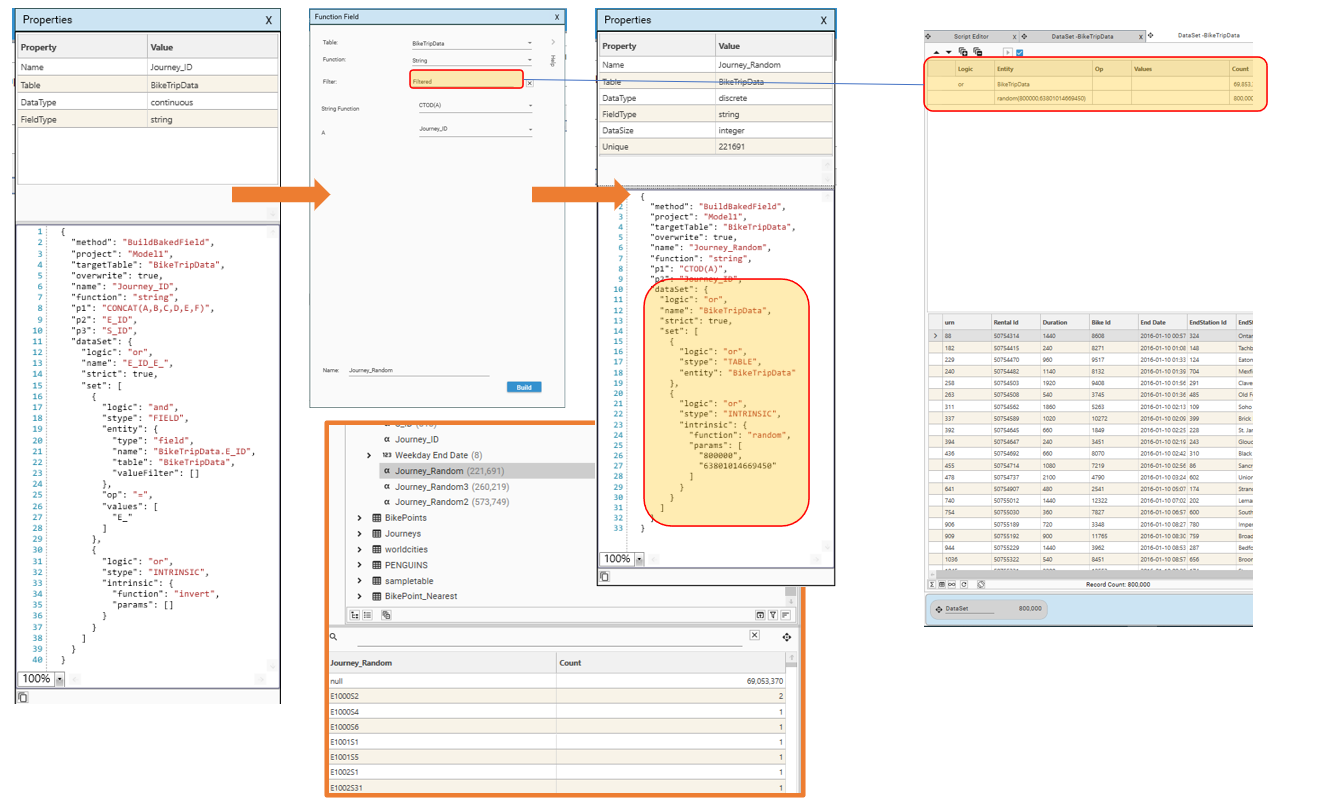Expand the worldcities table node

[360, 549]
